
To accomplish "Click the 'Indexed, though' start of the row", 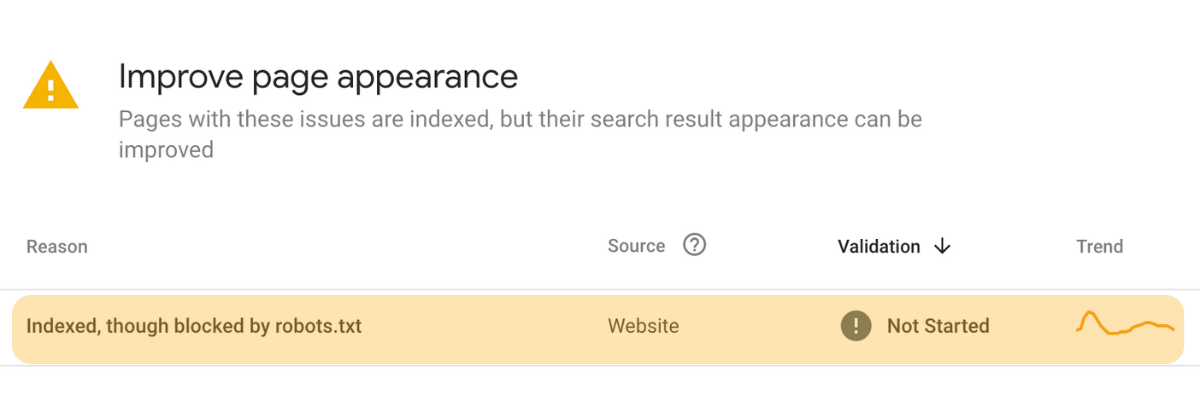I will 85,326.
